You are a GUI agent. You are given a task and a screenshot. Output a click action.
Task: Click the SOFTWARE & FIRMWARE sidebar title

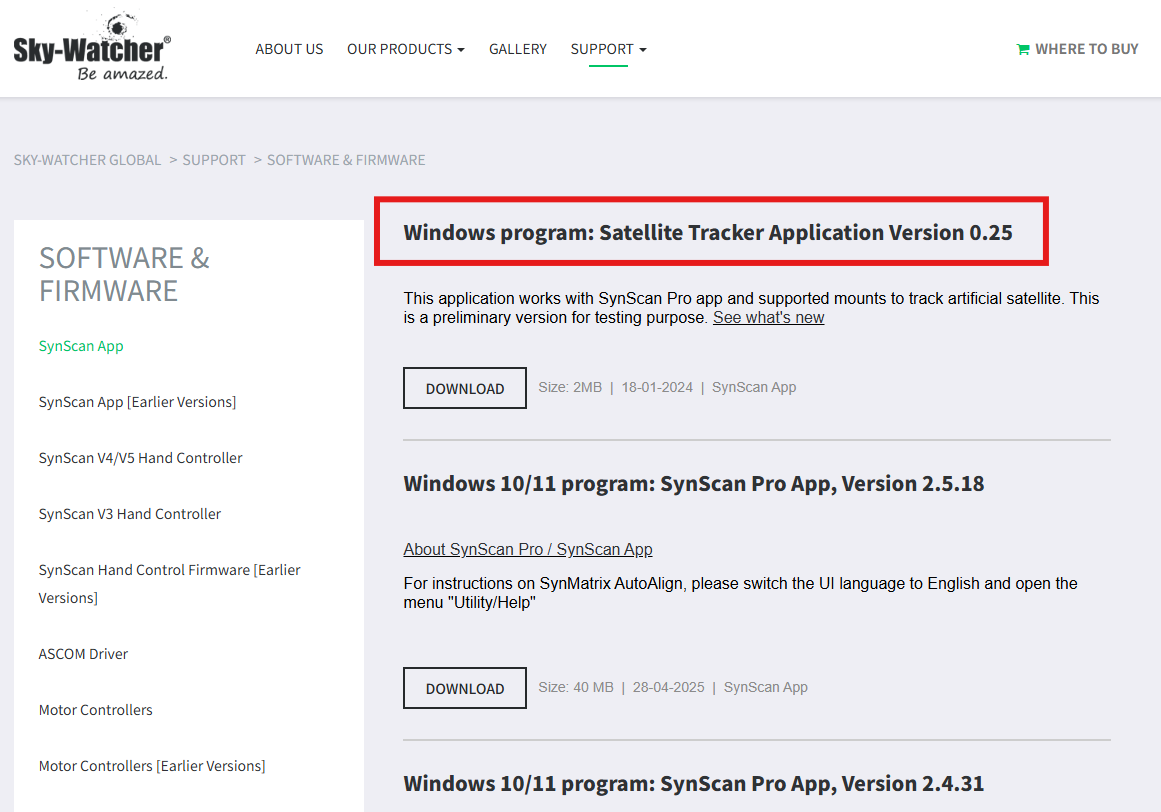tap(124, 275)
